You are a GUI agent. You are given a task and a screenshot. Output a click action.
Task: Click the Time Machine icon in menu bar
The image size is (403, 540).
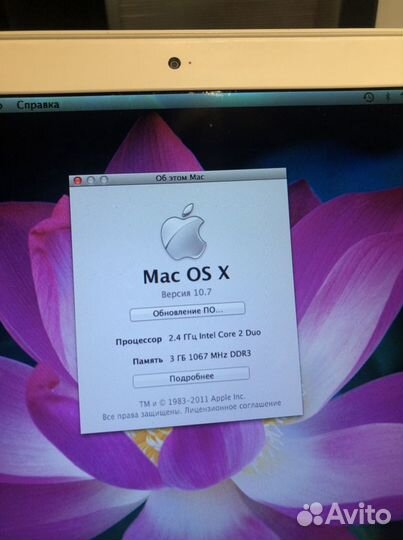(369, 98)
